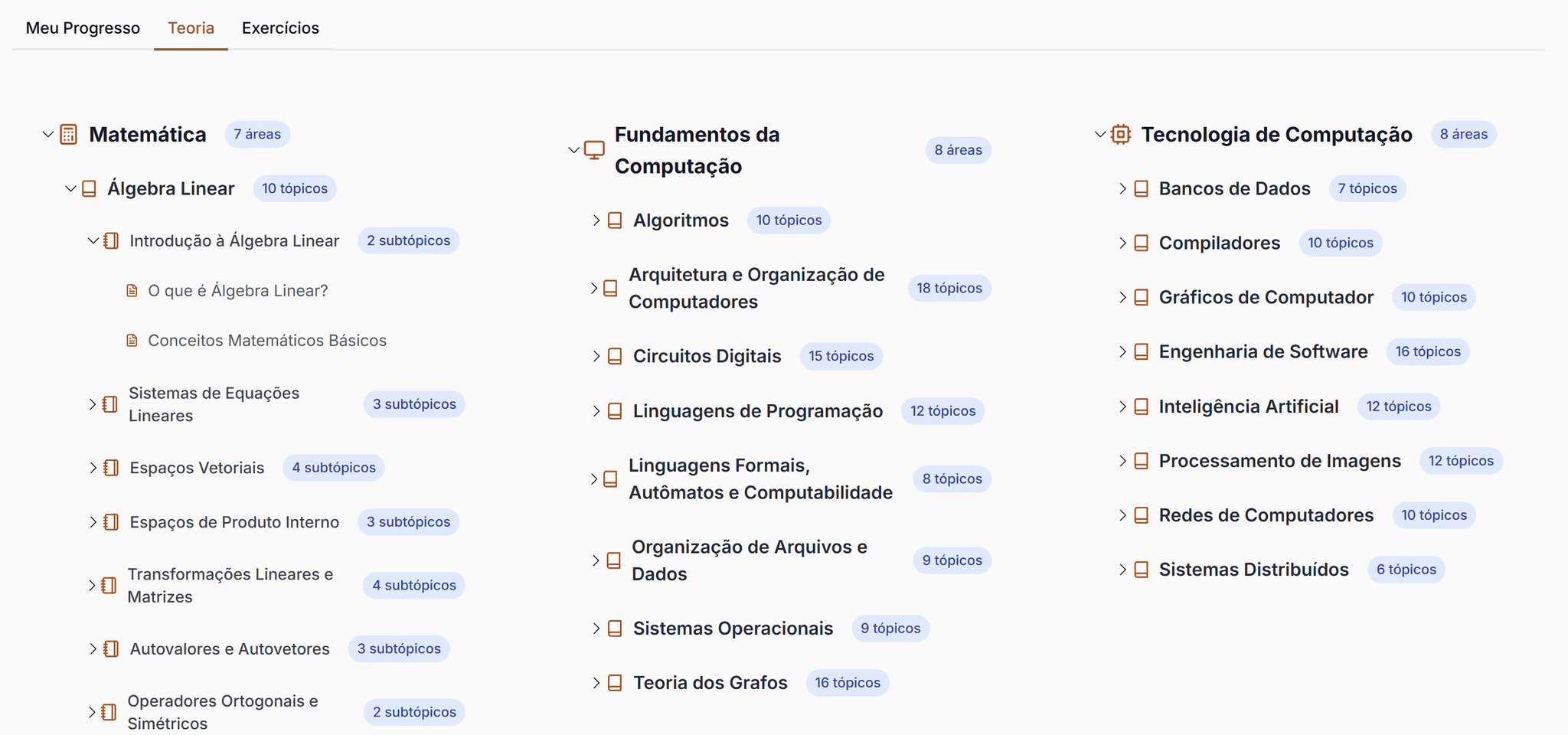
Task: Click the chip icon beside Tecnologia de Computação
Action: [1121, 135]
